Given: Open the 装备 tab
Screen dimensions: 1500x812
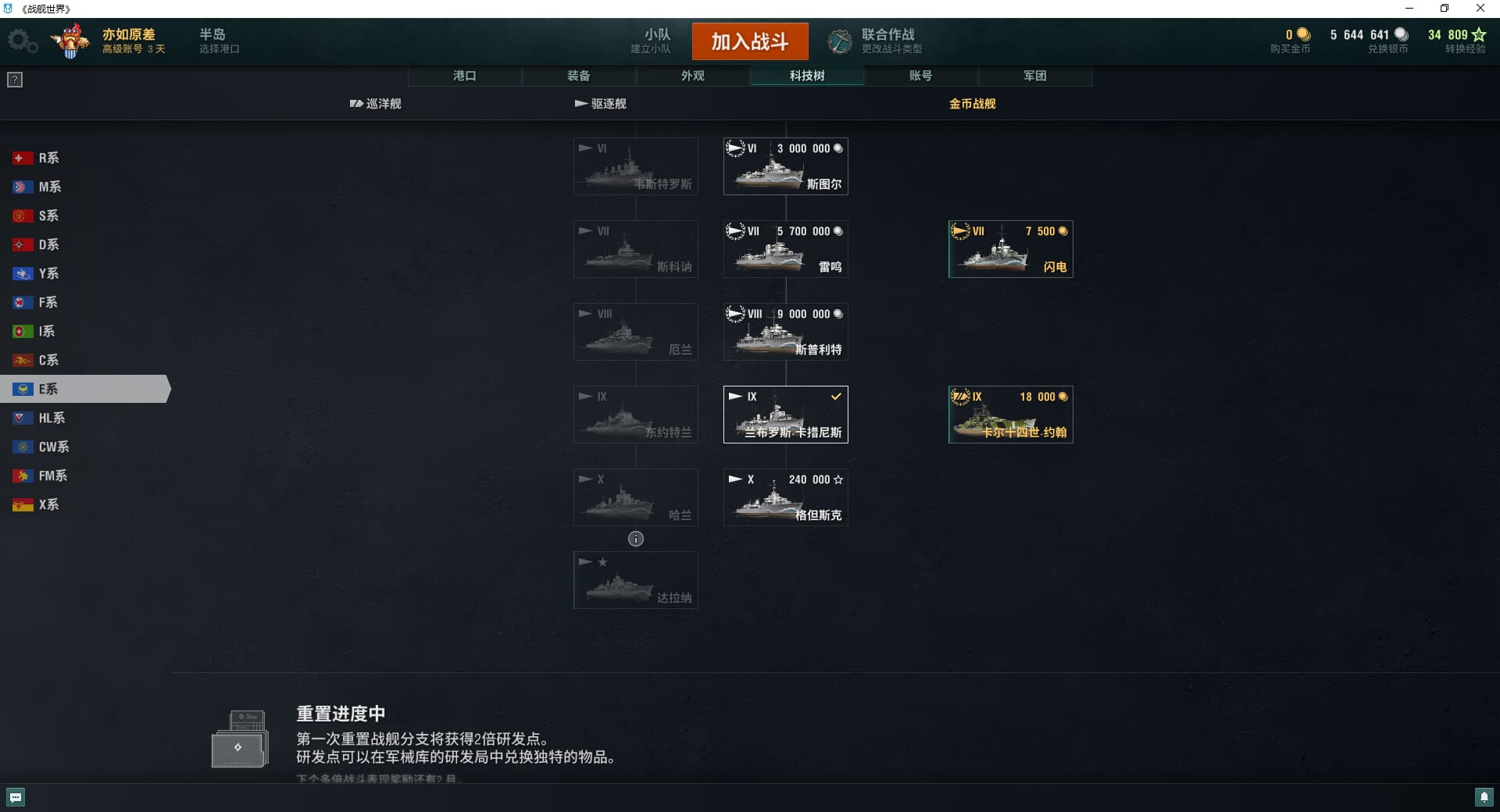Looking at the screenshot, I should point(579,76).
